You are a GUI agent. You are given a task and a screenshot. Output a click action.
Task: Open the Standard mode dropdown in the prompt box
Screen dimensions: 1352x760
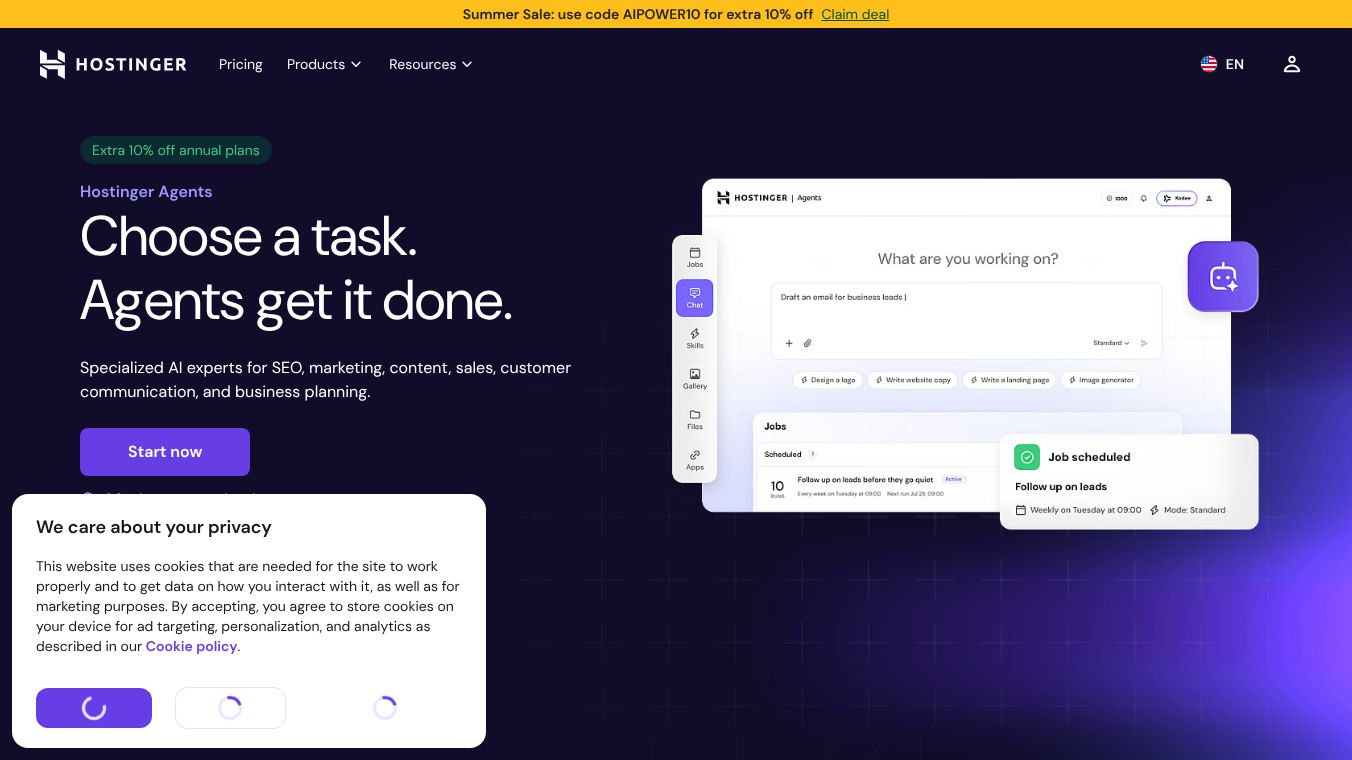1111,343
